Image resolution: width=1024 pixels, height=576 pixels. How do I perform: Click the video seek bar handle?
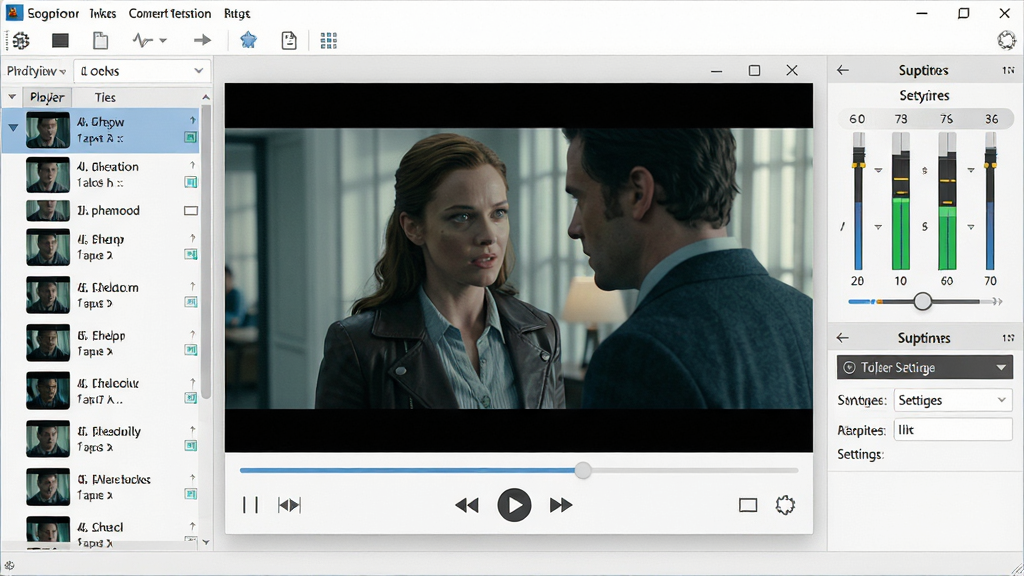click(583, 470)
